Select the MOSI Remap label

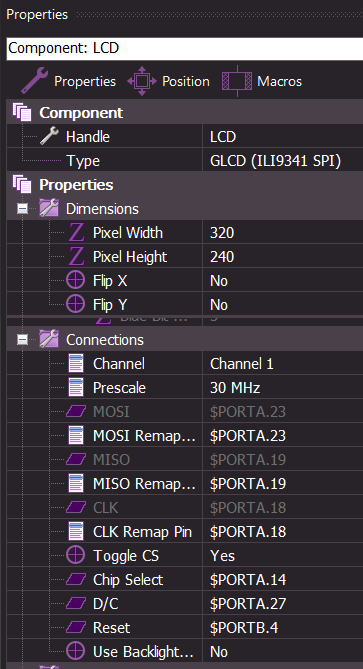144,436
